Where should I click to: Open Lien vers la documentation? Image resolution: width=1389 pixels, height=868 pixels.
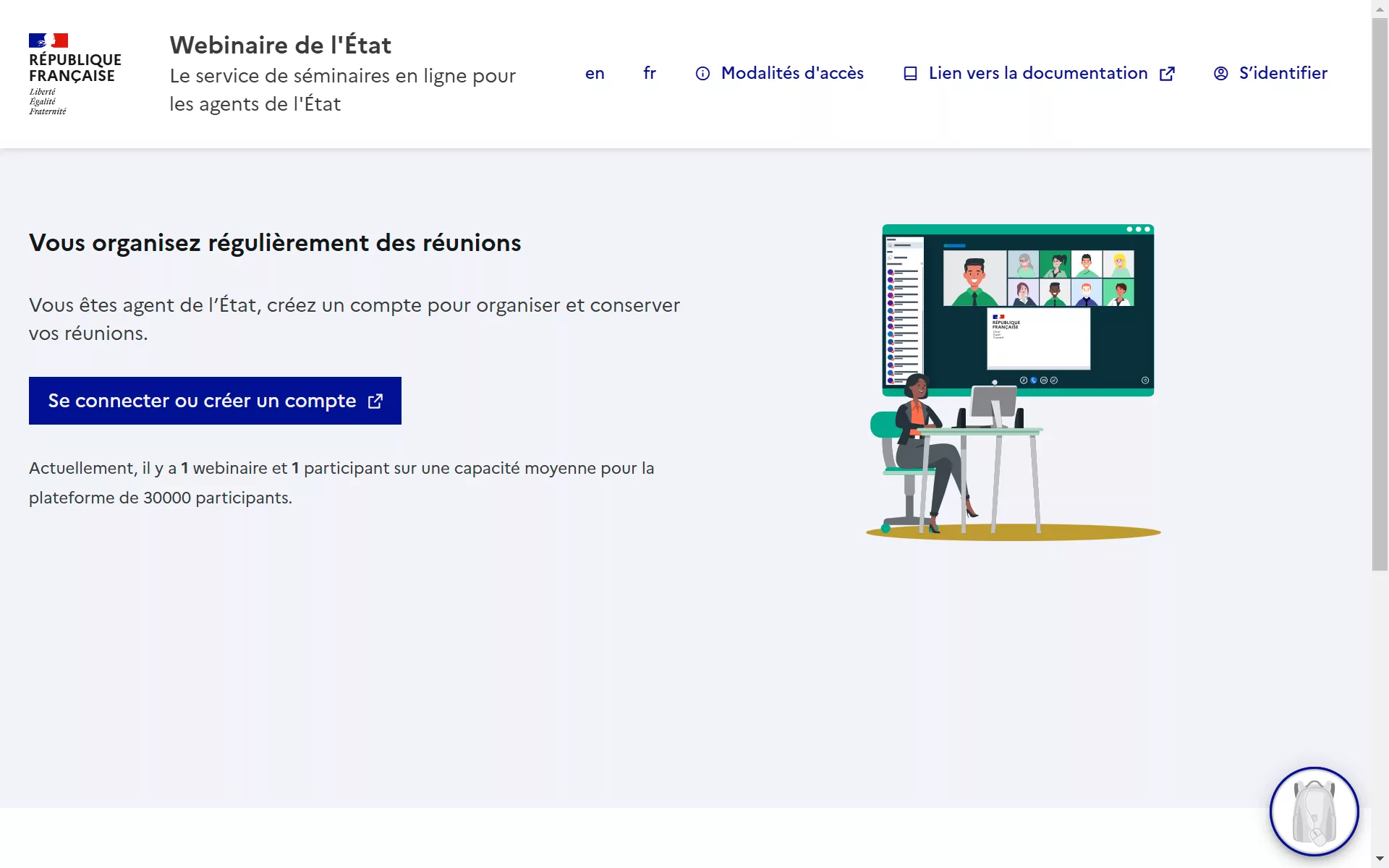pos(1037,74)
